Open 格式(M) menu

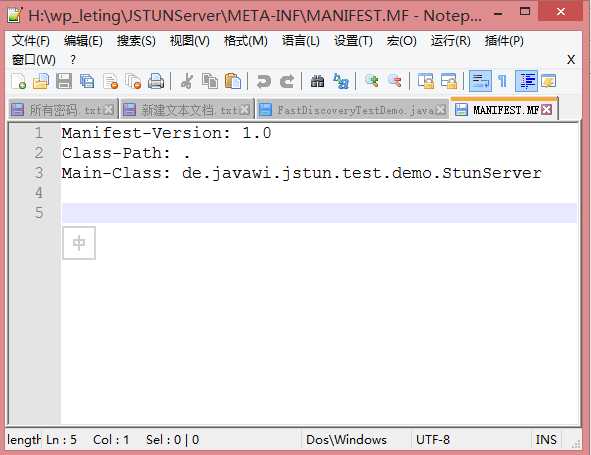(245, 41)
